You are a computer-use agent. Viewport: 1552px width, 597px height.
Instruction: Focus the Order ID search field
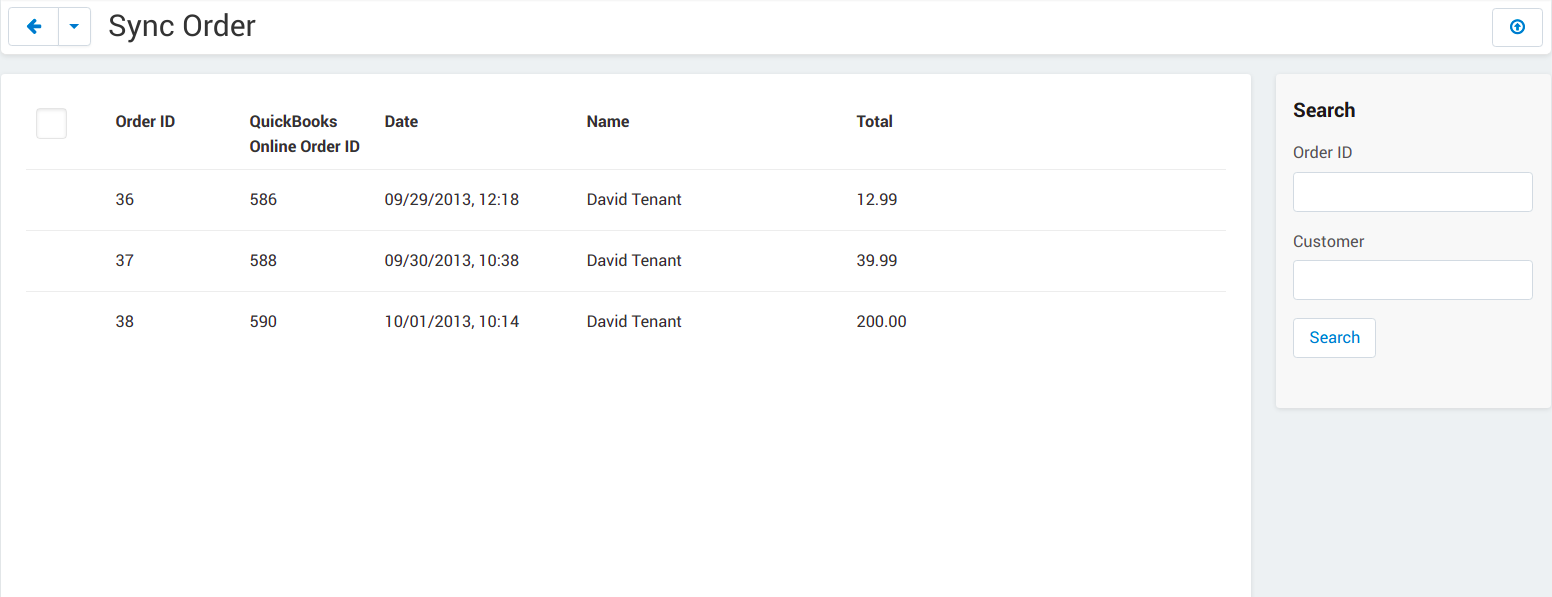tap(1412, 192)
